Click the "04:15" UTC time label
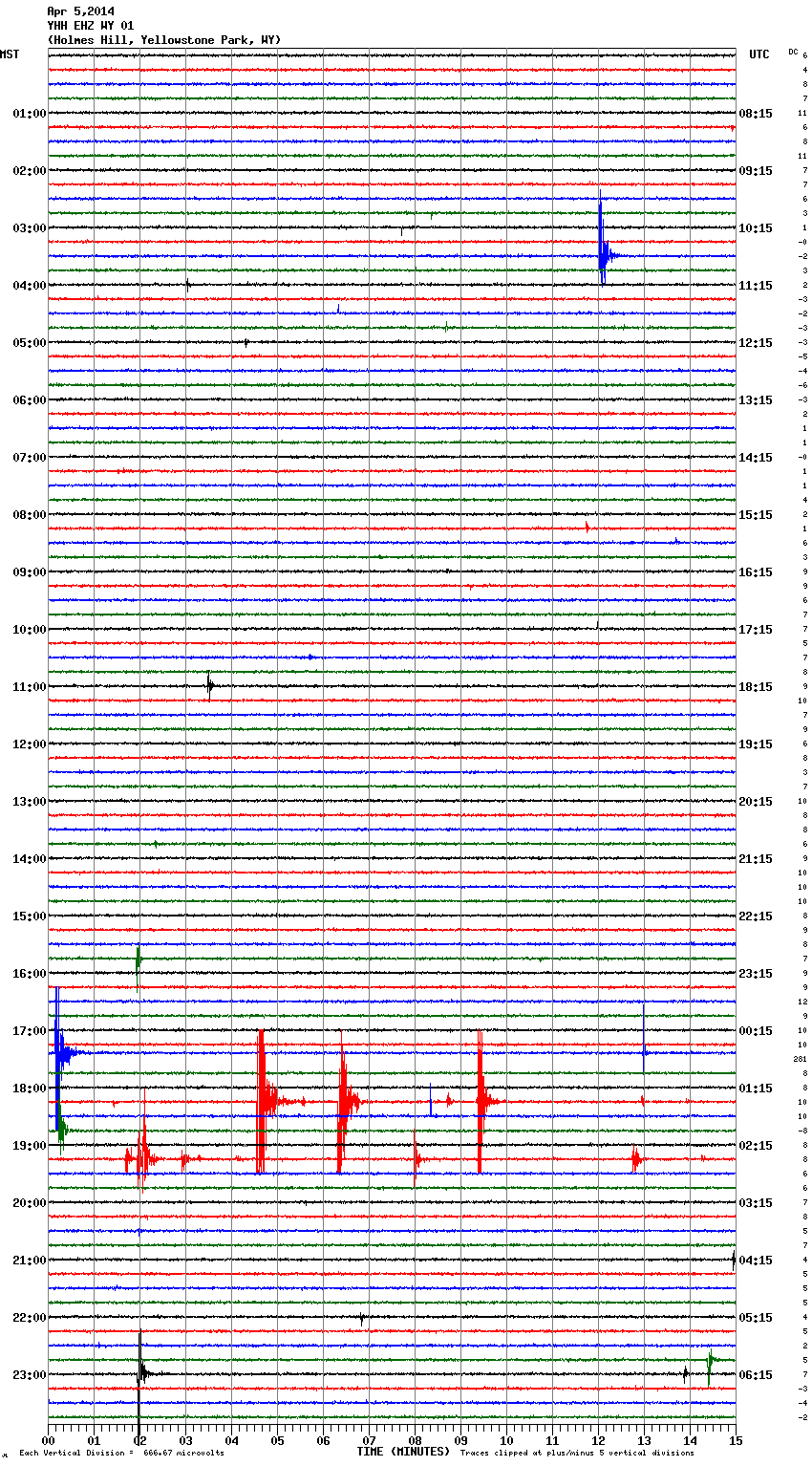This screenshot has width=812, height=1466. click(x=756, y=1261)
